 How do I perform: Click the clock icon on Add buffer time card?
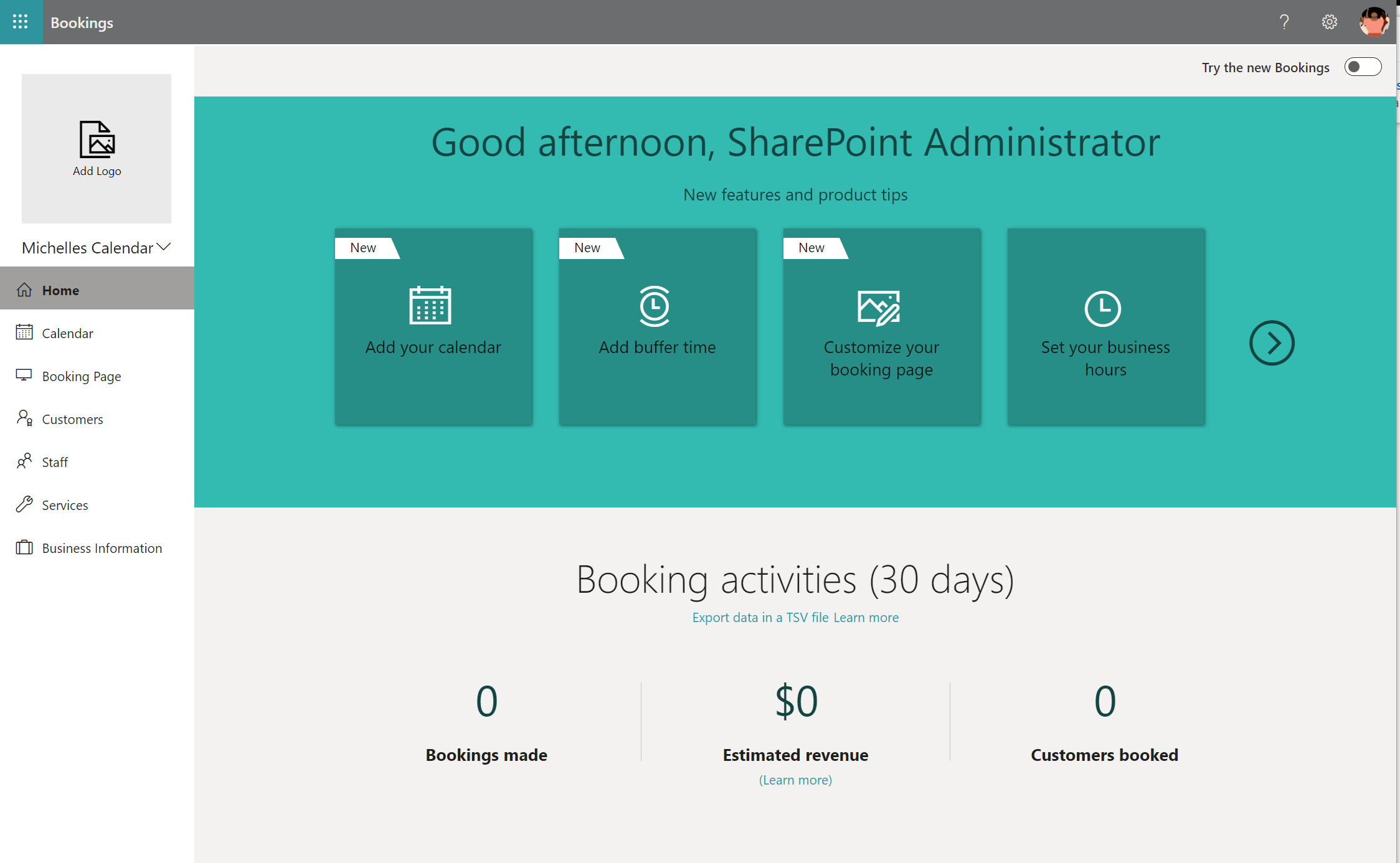pos(655,306)
